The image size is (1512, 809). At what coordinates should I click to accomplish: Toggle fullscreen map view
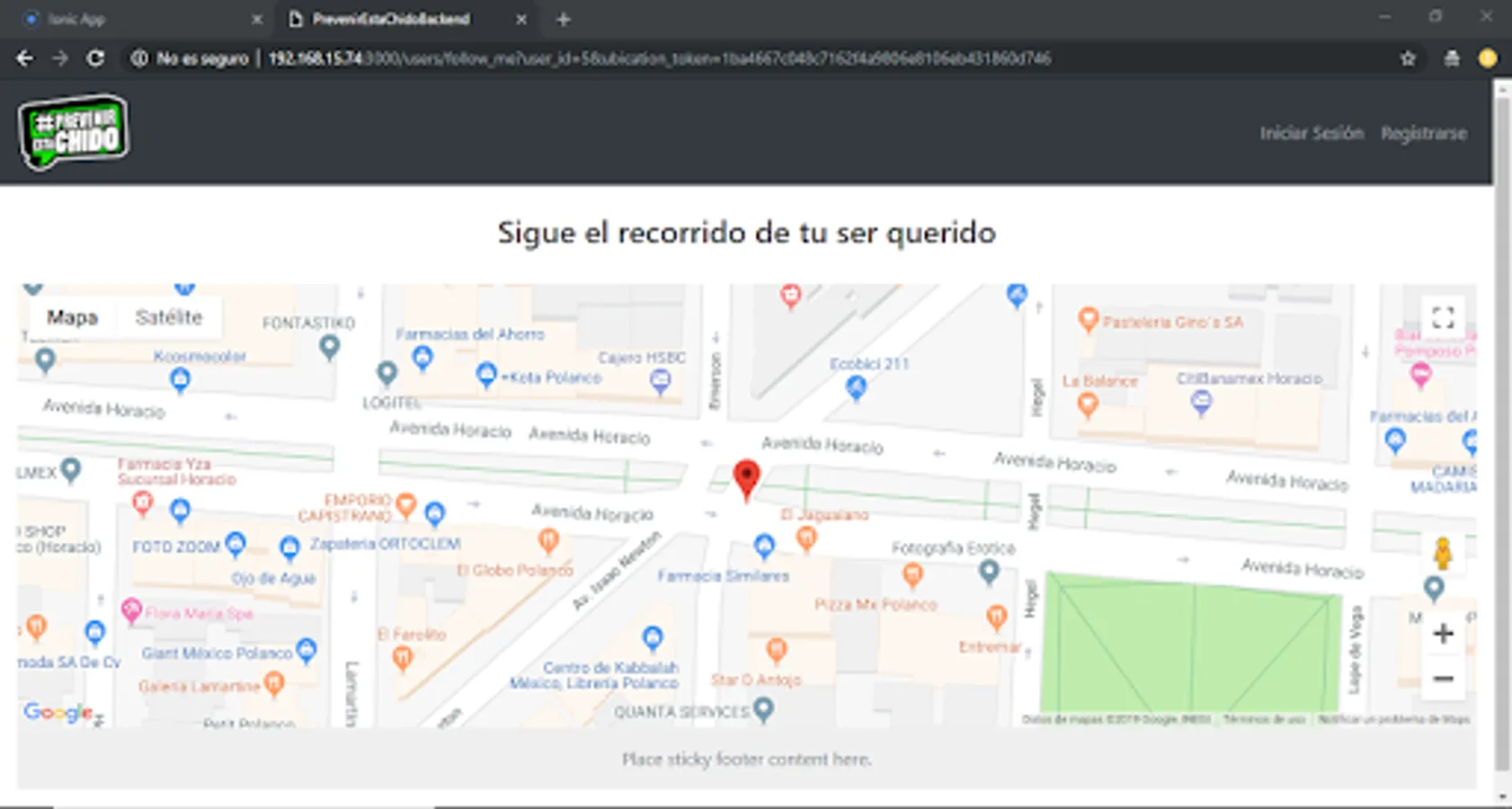coord(1443,317)
